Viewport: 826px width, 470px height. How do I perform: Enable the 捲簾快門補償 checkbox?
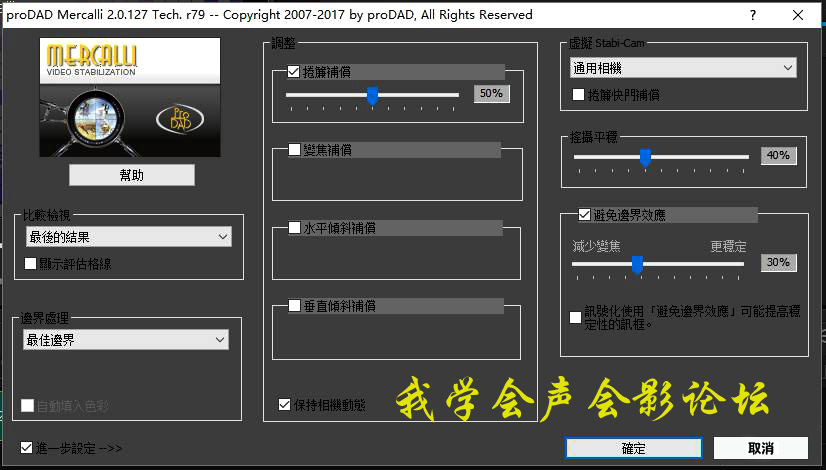578,94
